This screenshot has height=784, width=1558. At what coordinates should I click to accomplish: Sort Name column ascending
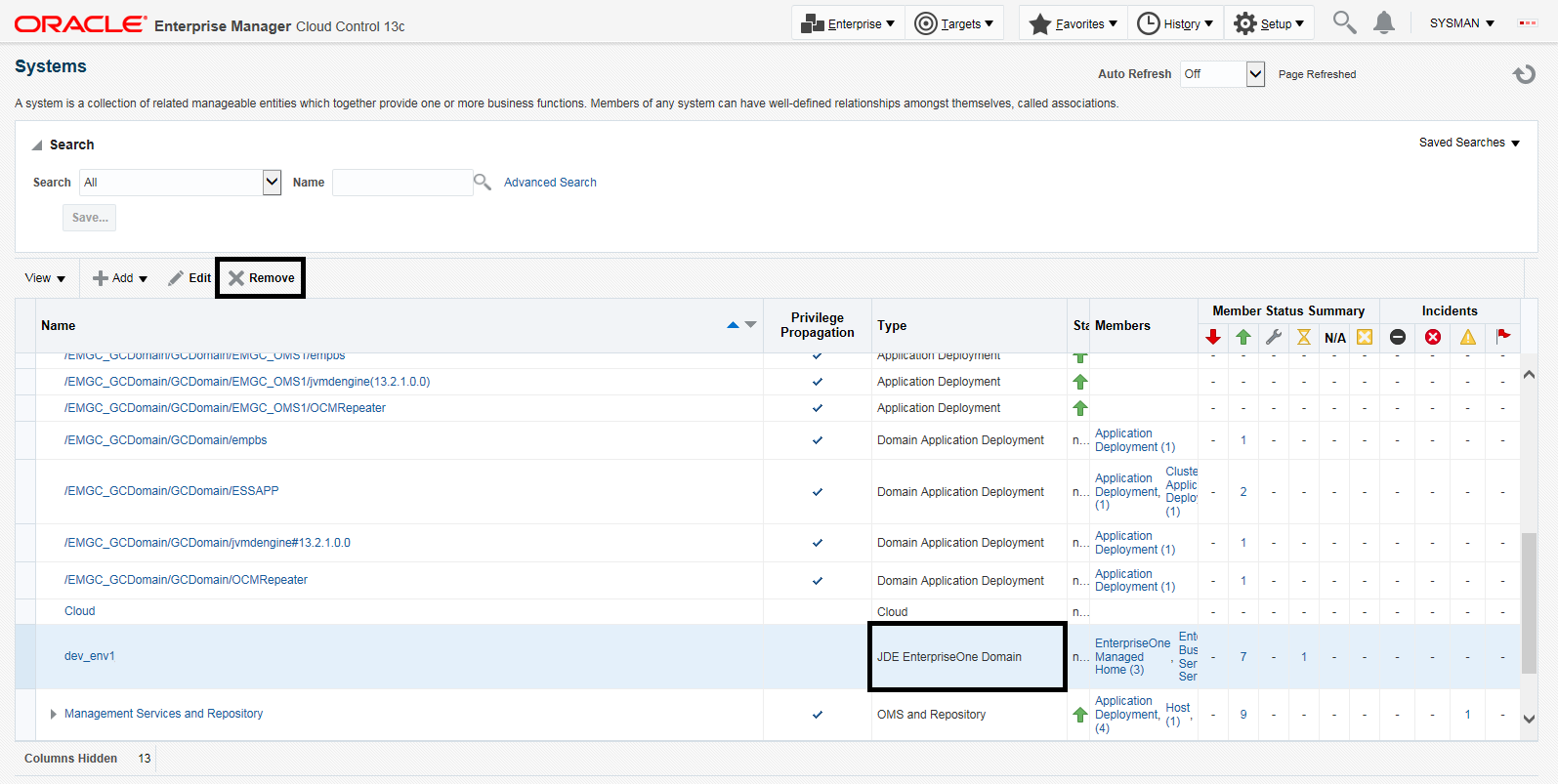tap(733, 325)
